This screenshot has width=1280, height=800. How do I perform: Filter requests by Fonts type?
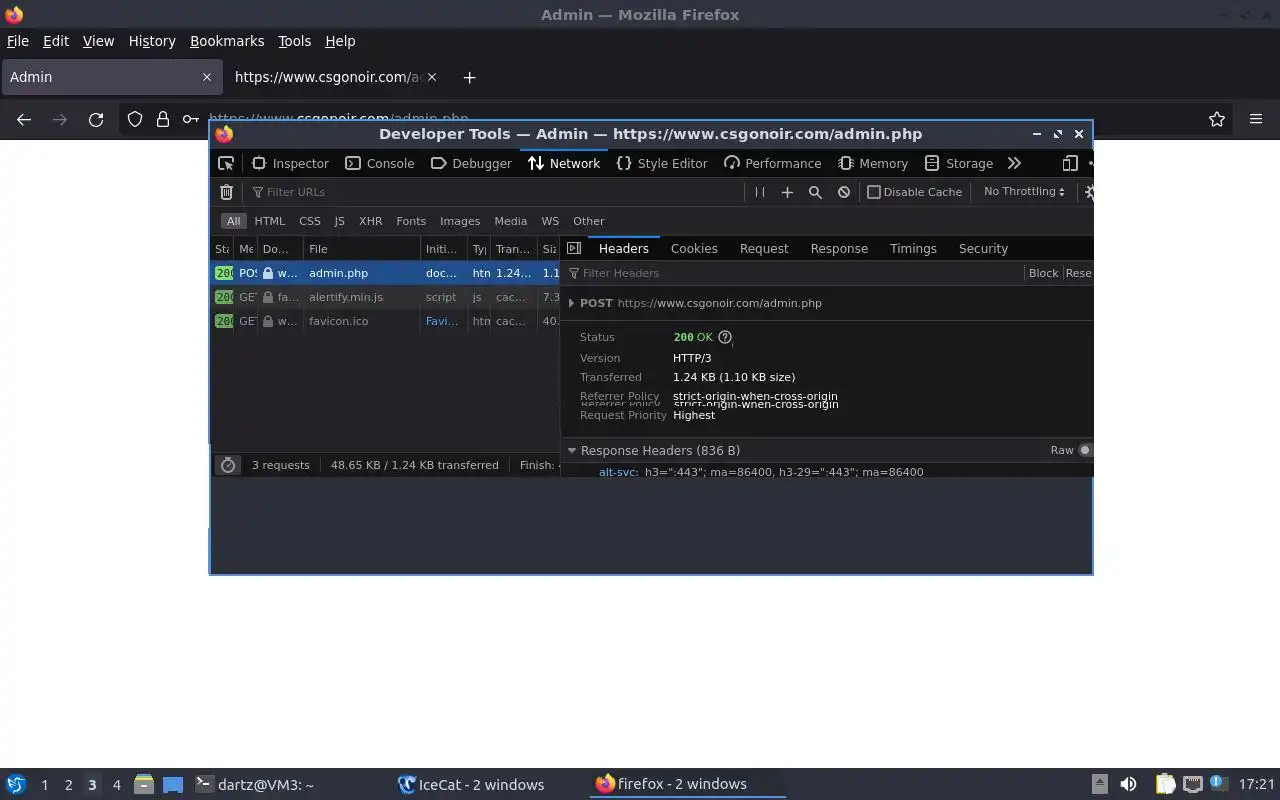coord(411,221)
